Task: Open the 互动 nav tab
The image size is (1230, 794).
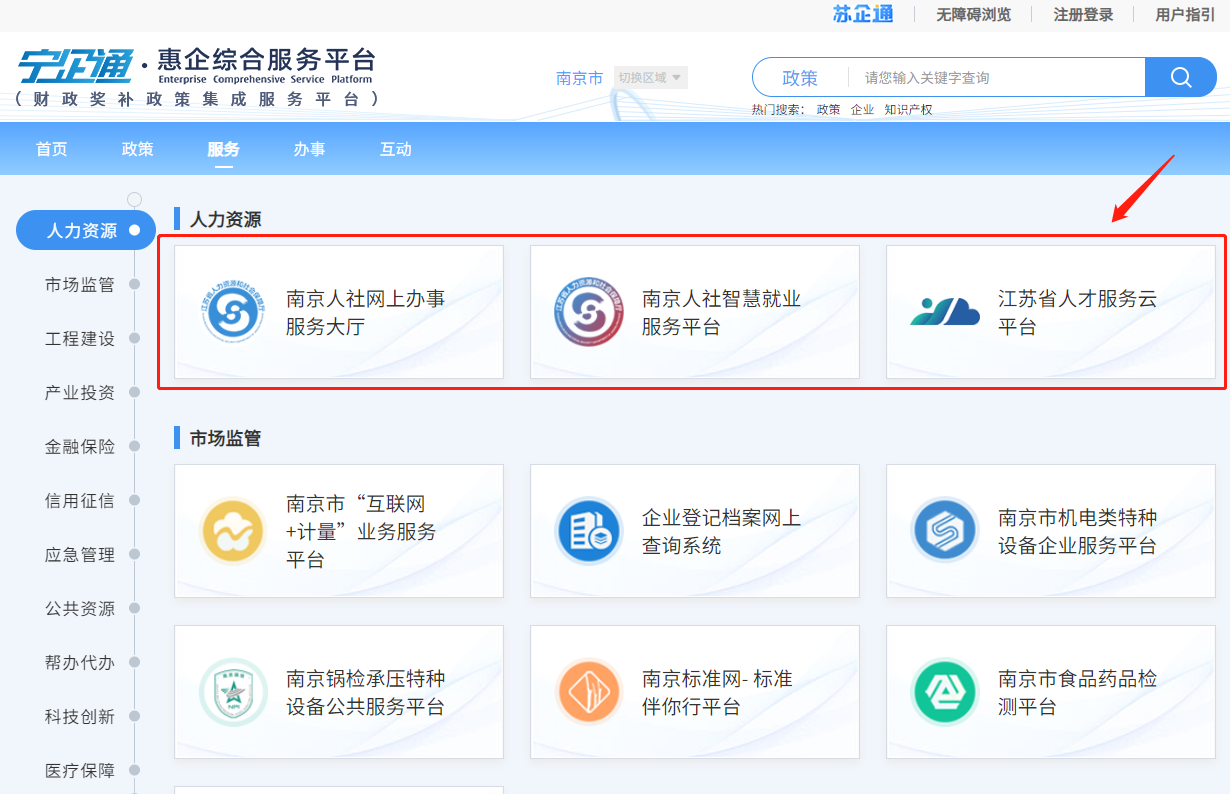Action: [396, 149]
